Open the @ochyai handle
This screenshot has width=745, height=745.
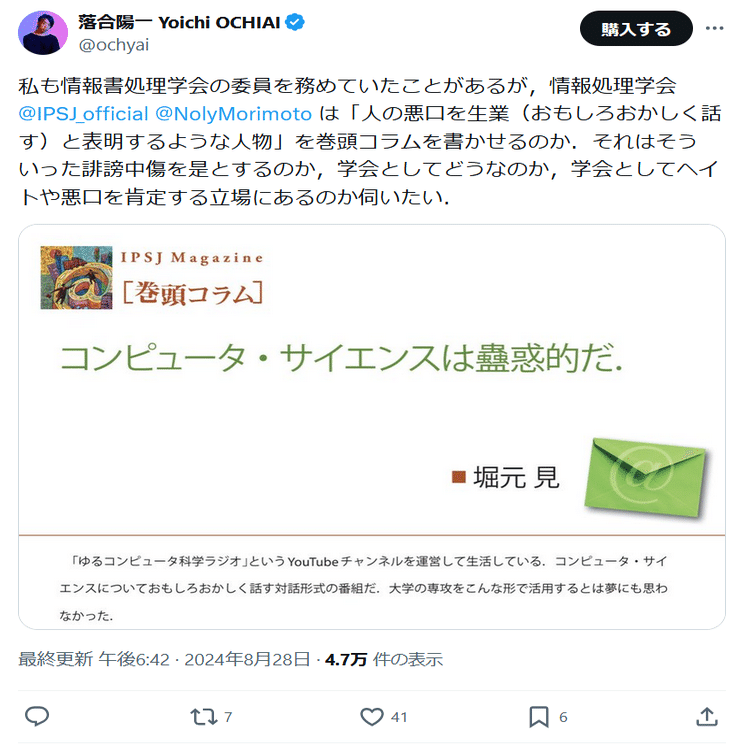click(x=114, y=45)
